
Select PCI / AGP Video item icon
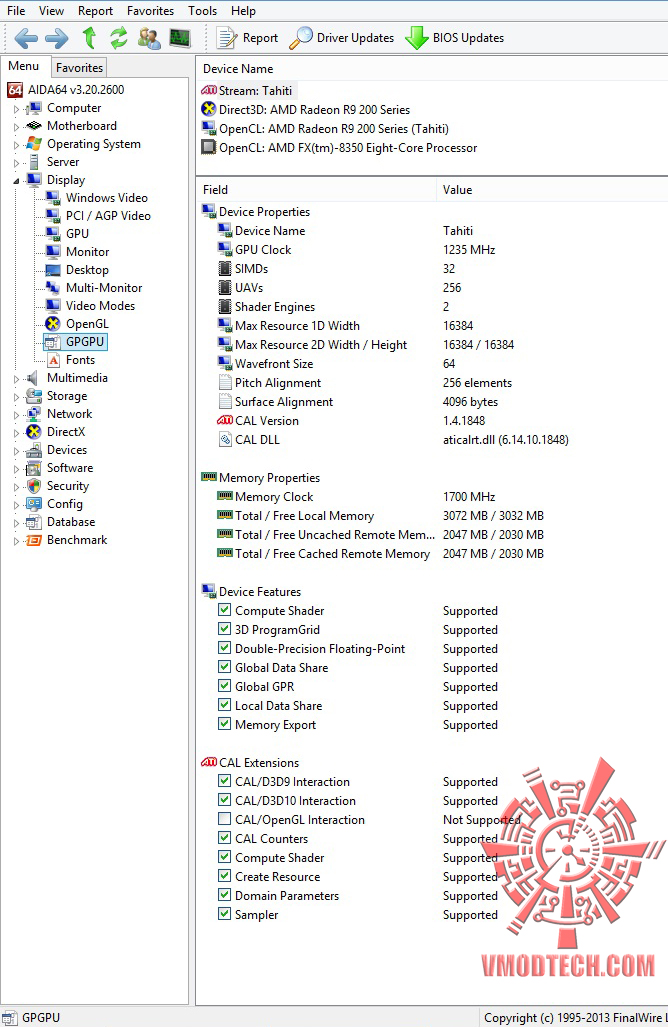[x=53, y=215]
